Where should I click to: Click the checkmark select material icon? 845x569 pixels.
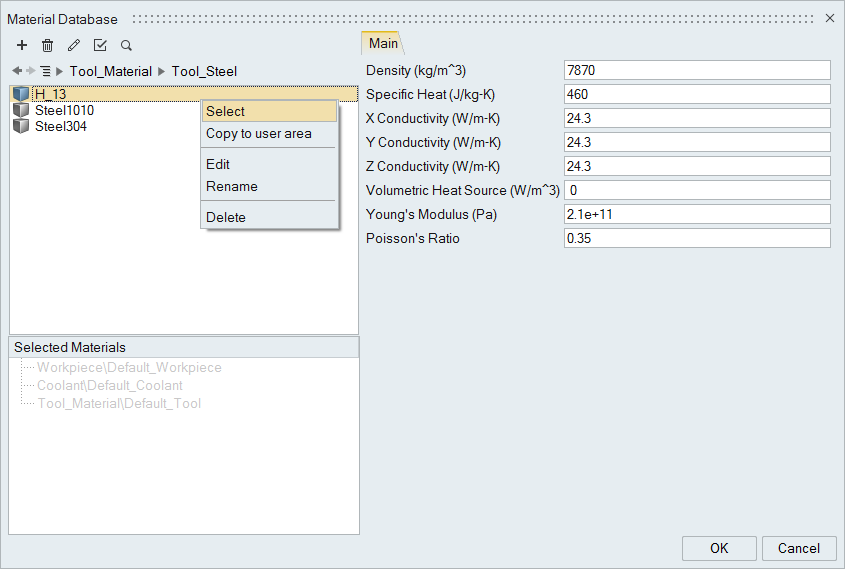point(100,45)
